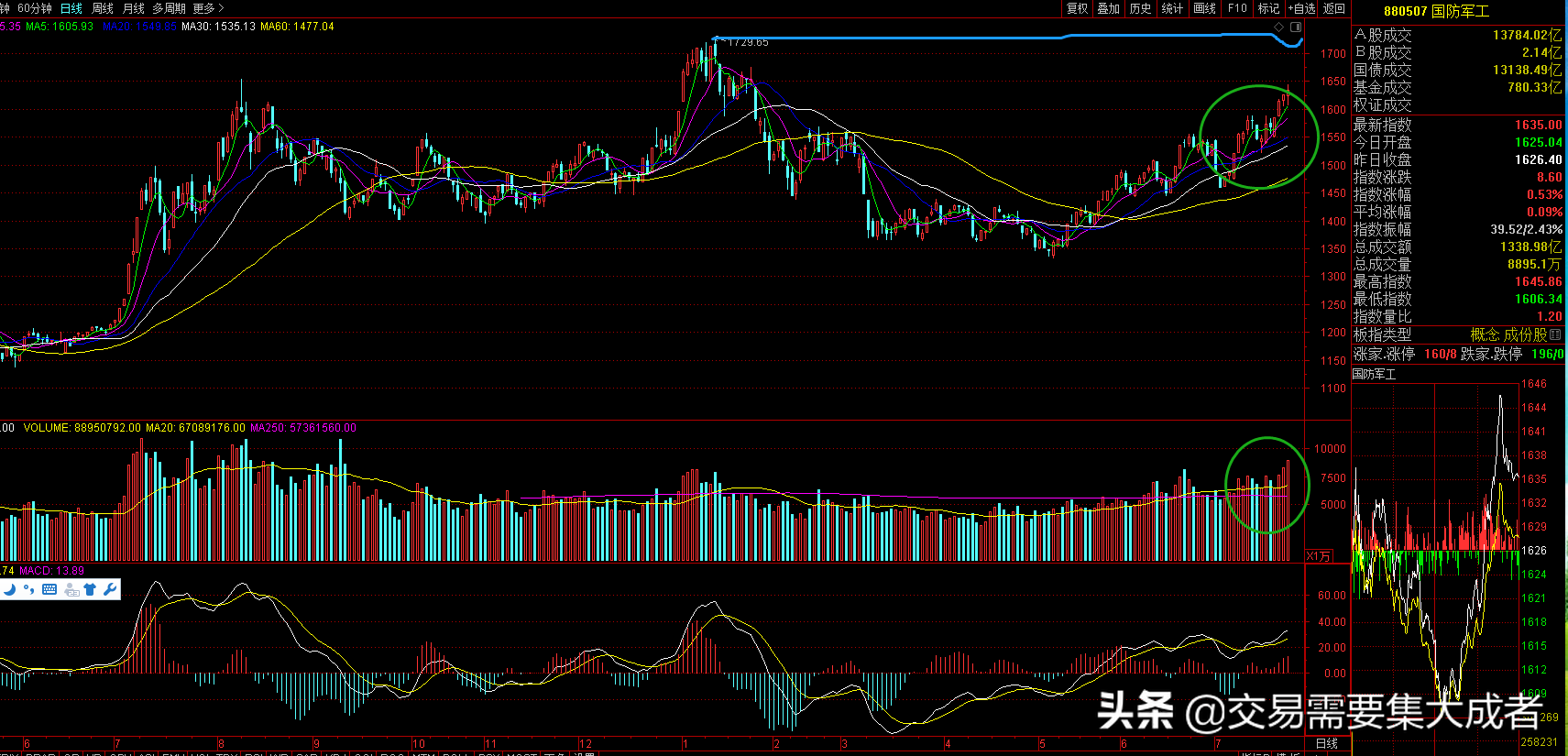Click the 基金成交 value 780.33亿
1568x756 pixels.
tap(1534, 88)
